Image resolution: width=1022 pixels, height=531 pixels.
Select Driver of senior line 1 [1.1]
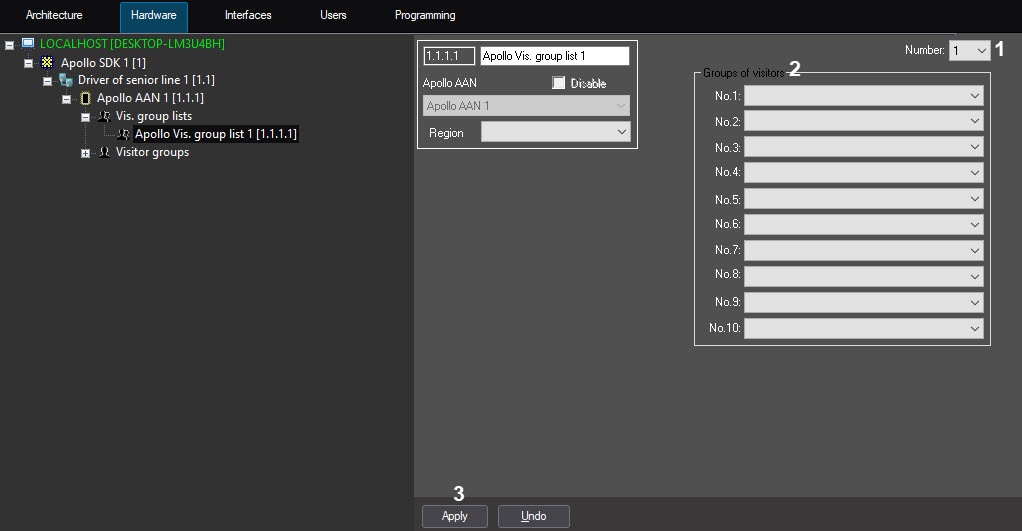pos(146,80)
